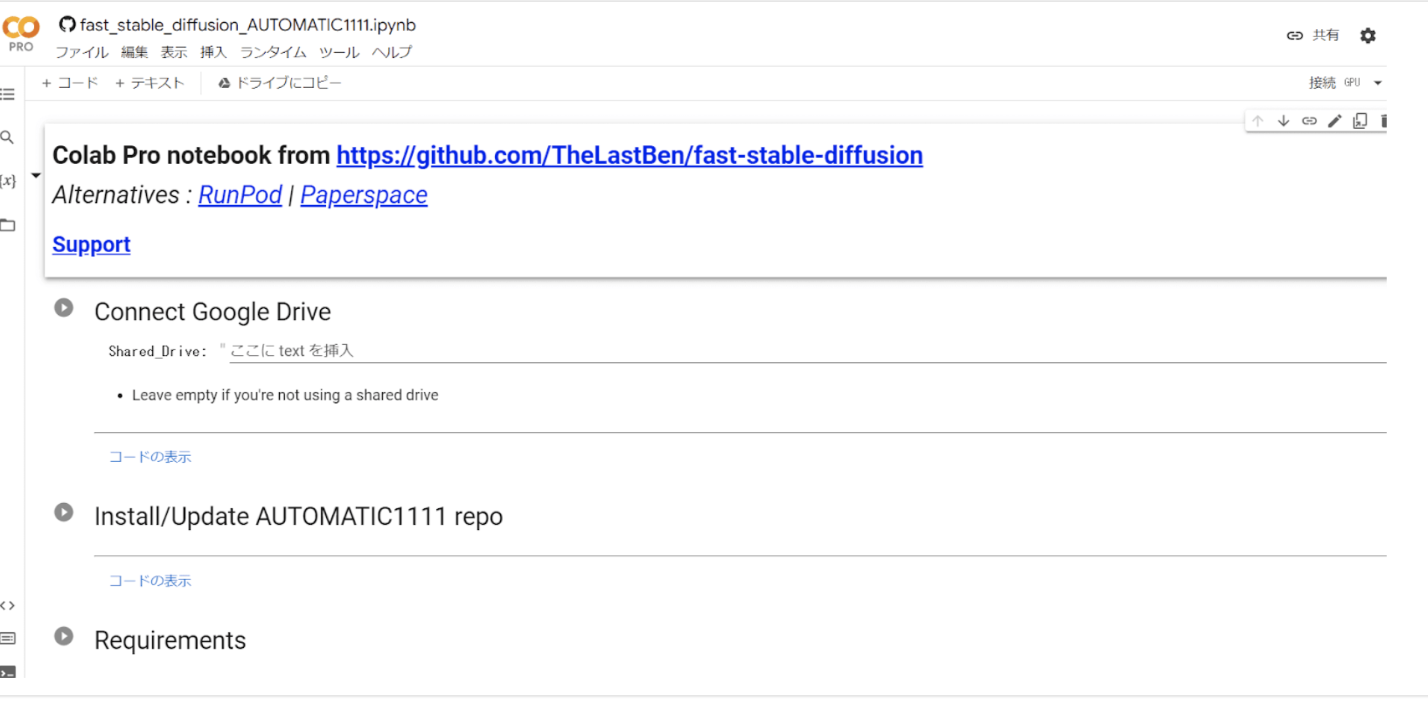Run the Connect Google Drive cell
Screen dimensions: 1428x726
click(x=64, y=308)
